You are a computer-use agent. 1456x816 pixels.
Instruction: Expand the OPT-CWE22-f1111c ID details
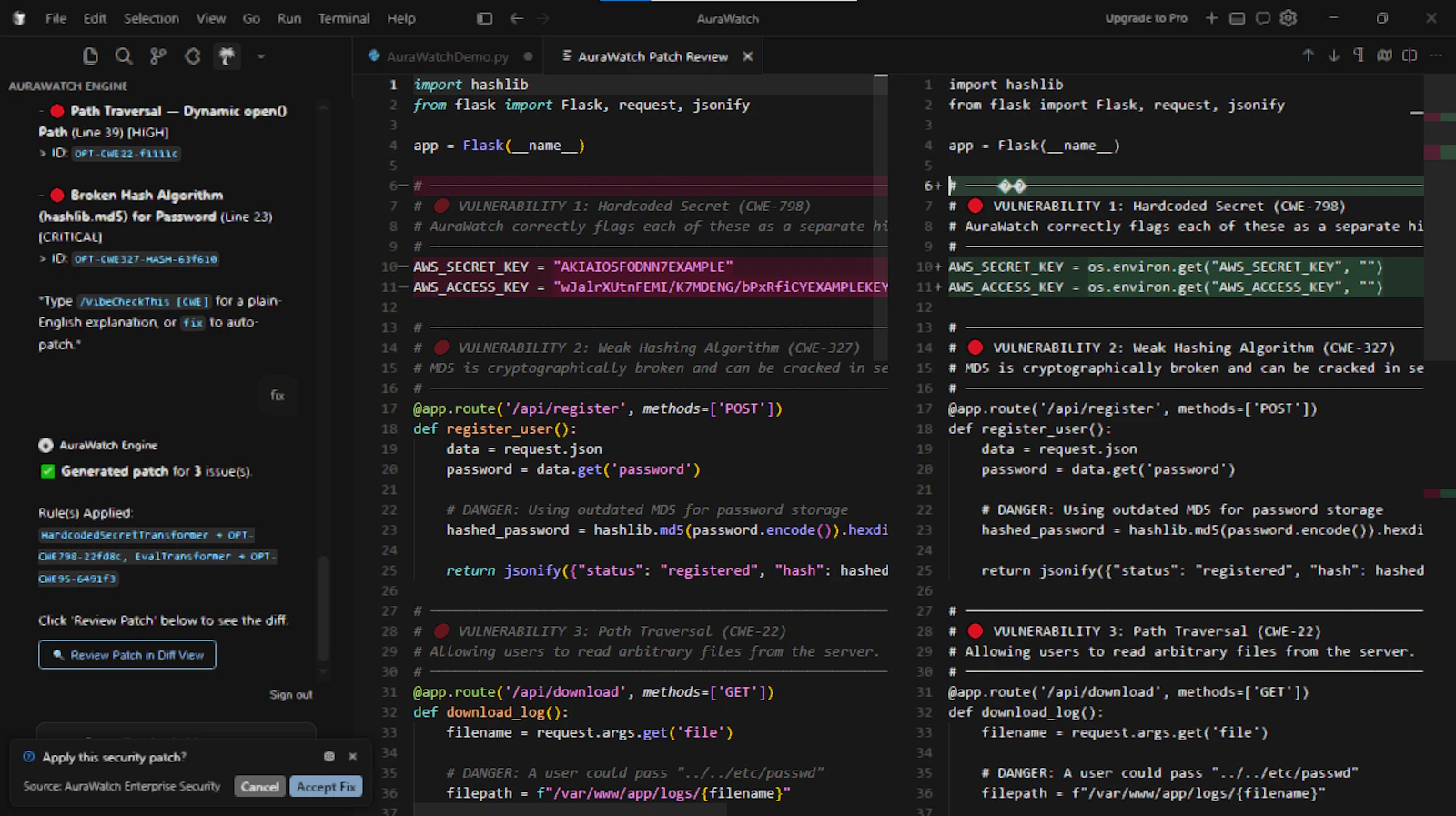[43, 154]
